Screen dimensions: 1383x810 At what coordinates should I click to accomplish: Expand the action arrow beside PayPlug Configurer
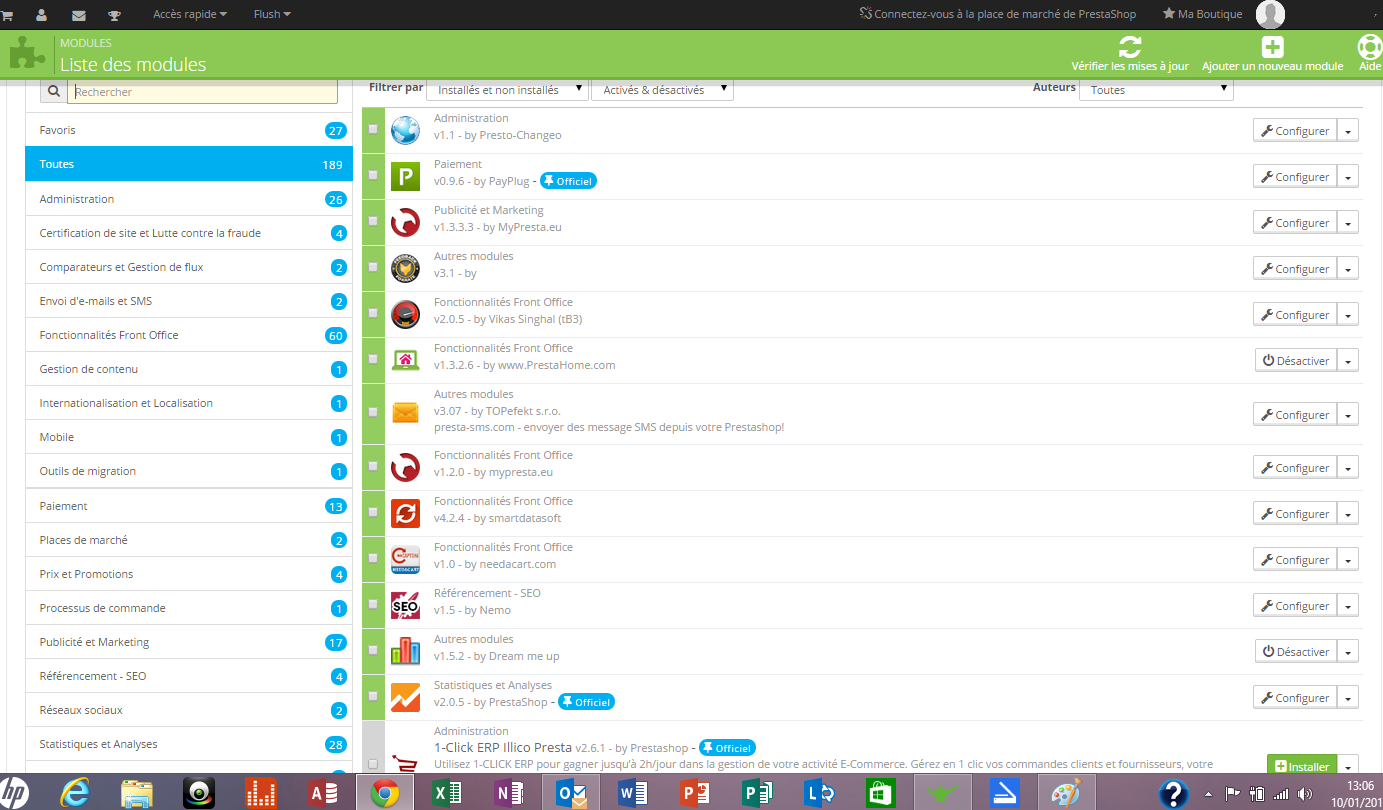pos(1348,177)
